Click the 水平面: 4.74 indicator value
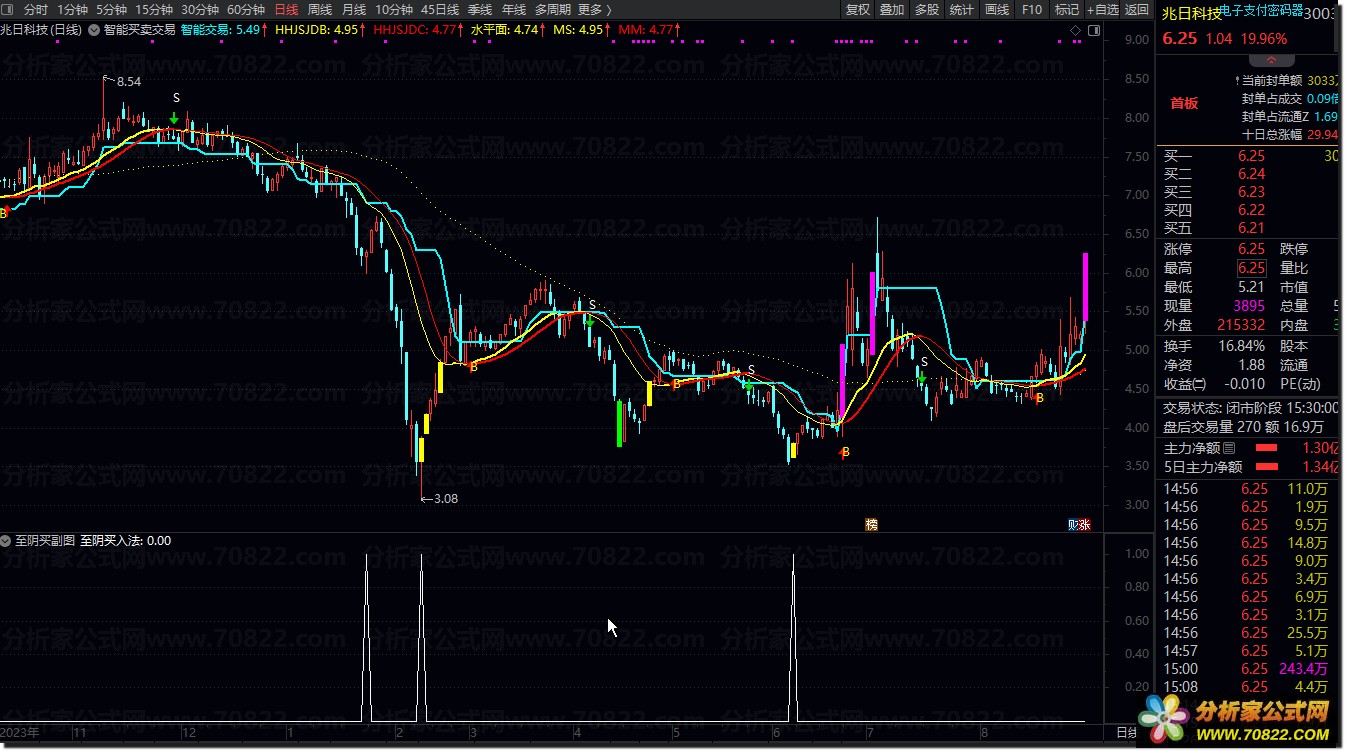The width and height of the screenshot is (1346, 751). (509, 29)
